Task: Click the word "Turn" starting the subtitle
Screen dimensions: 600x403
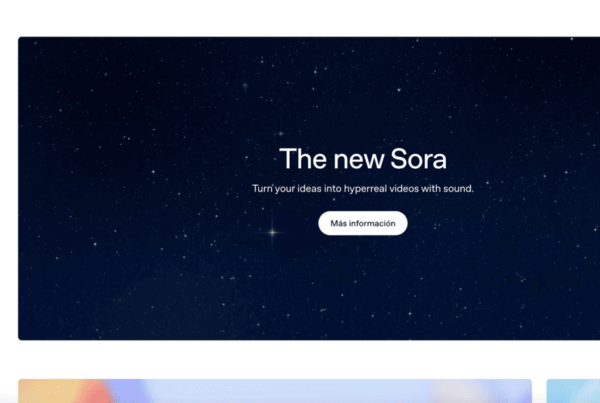Action: tap(262, 189)
